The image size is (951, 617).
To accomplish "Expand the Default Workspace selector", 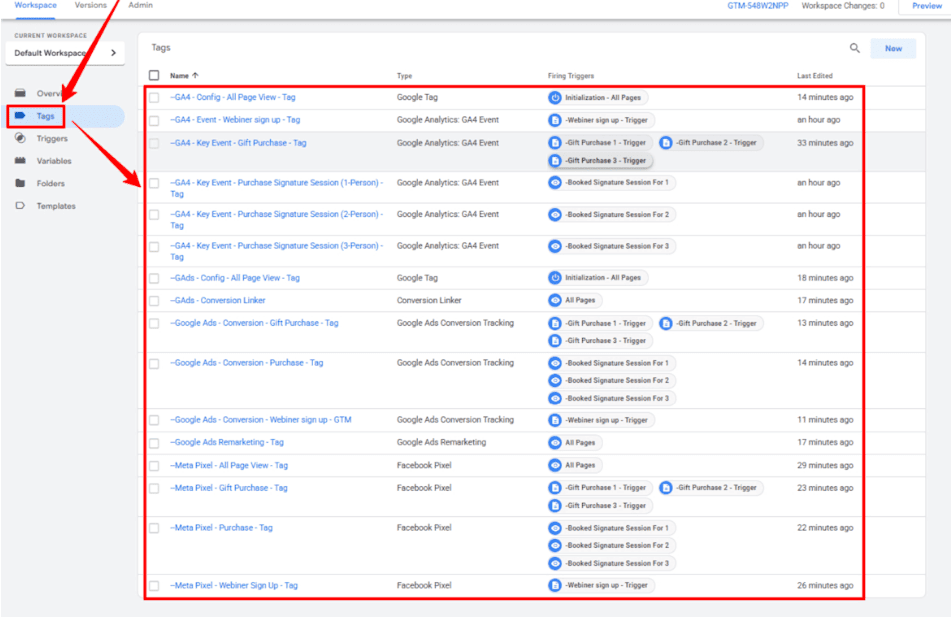I will (65, 53).
